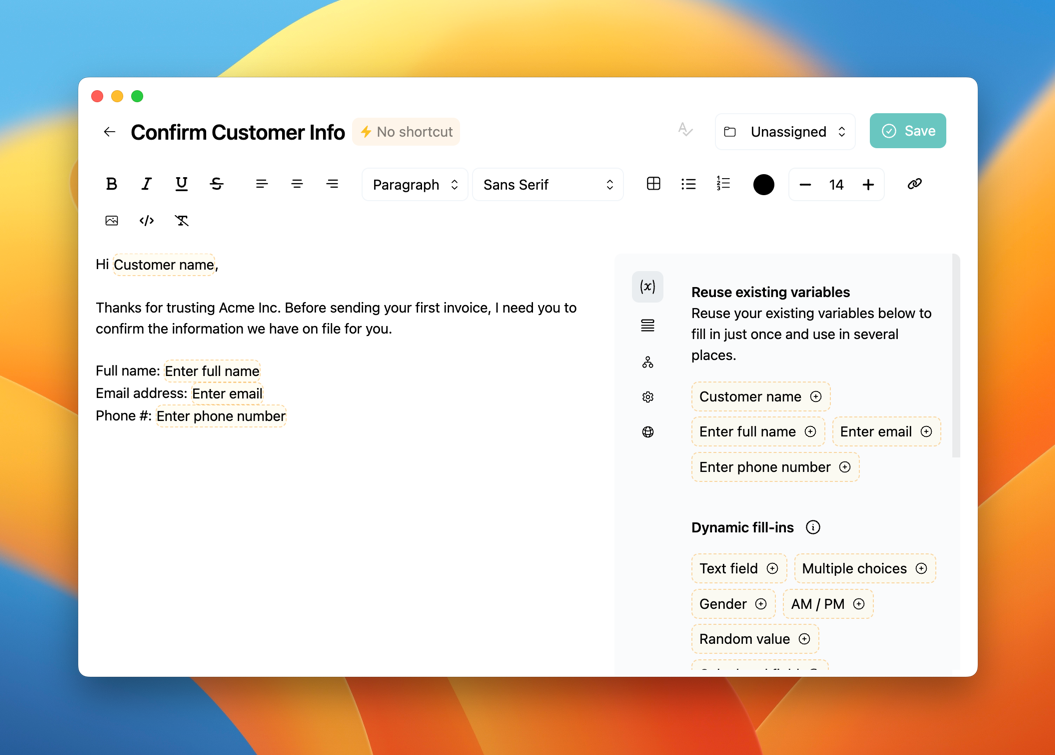
Task: Open the Paragraph style dropdown
Action: point(414,185)
